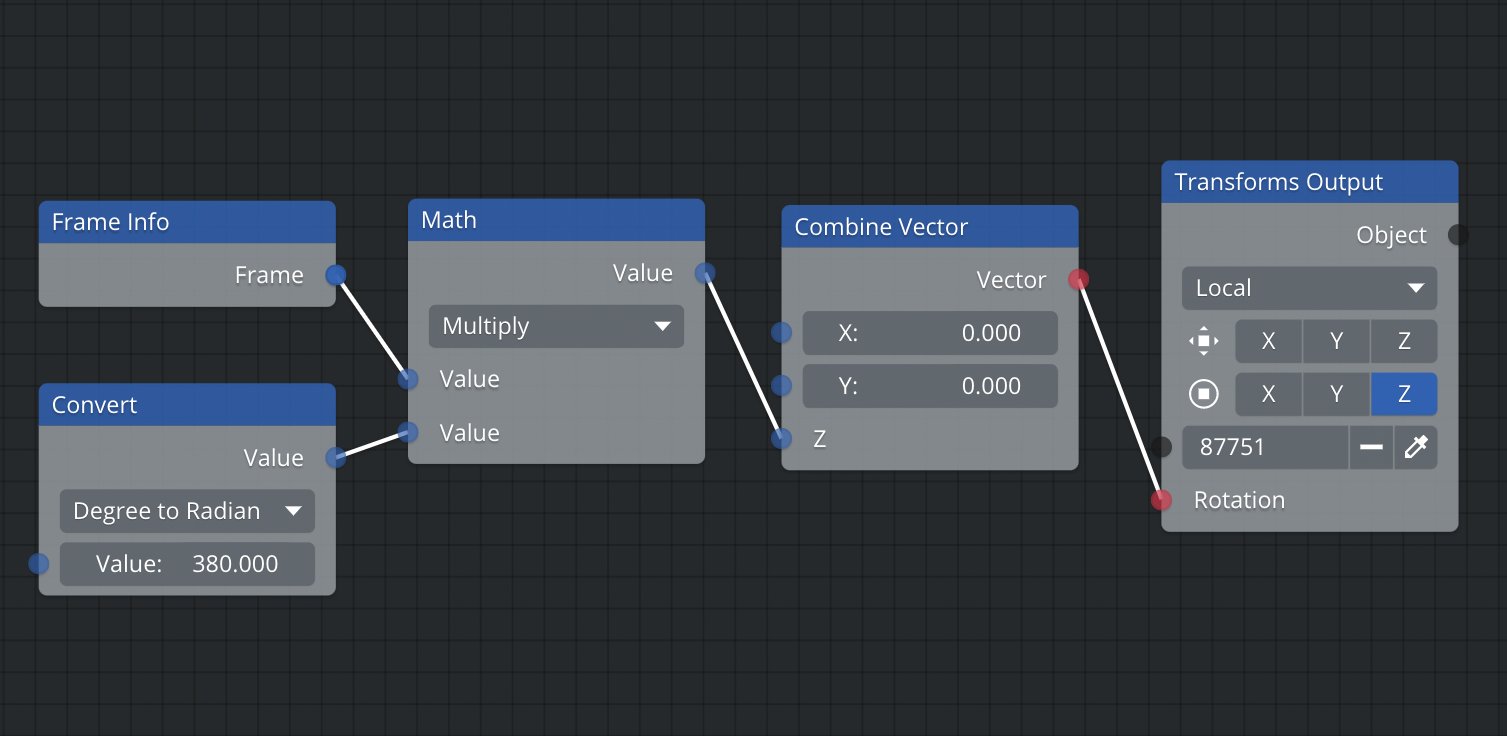The height and width of the screenshot is (736, 1507).
Task: Expand the Local space dropdown
Action: (1309, 288)
